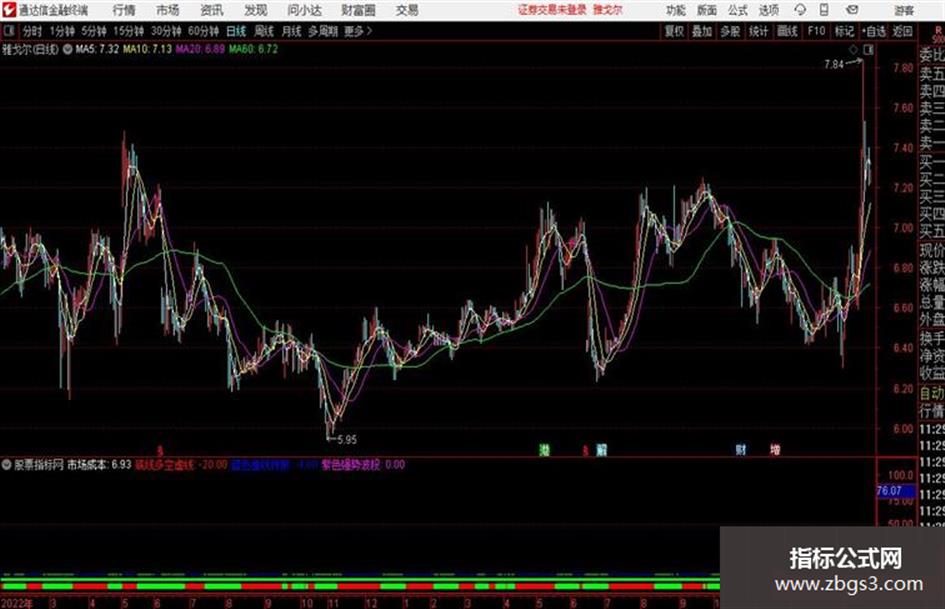Toggle left panel icon beside 分时
The image size is (945, 609).
(8, 31)
